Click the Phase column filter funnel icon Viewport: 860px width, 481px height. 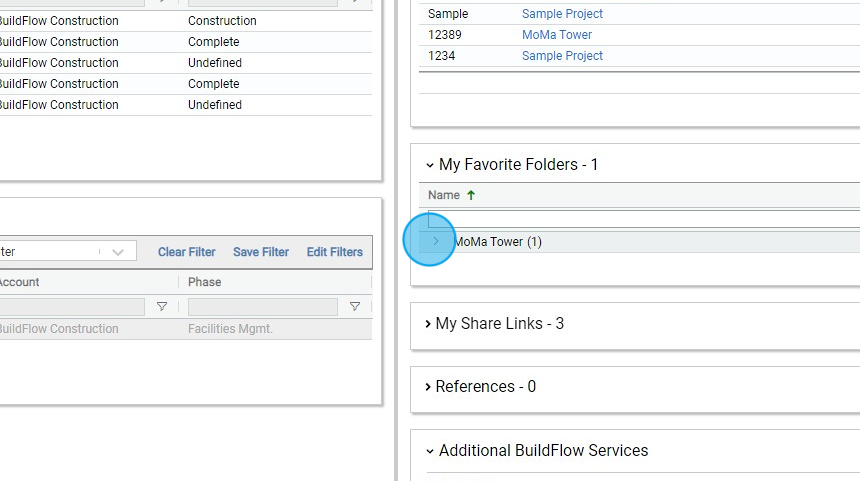[x=354, y=307]
